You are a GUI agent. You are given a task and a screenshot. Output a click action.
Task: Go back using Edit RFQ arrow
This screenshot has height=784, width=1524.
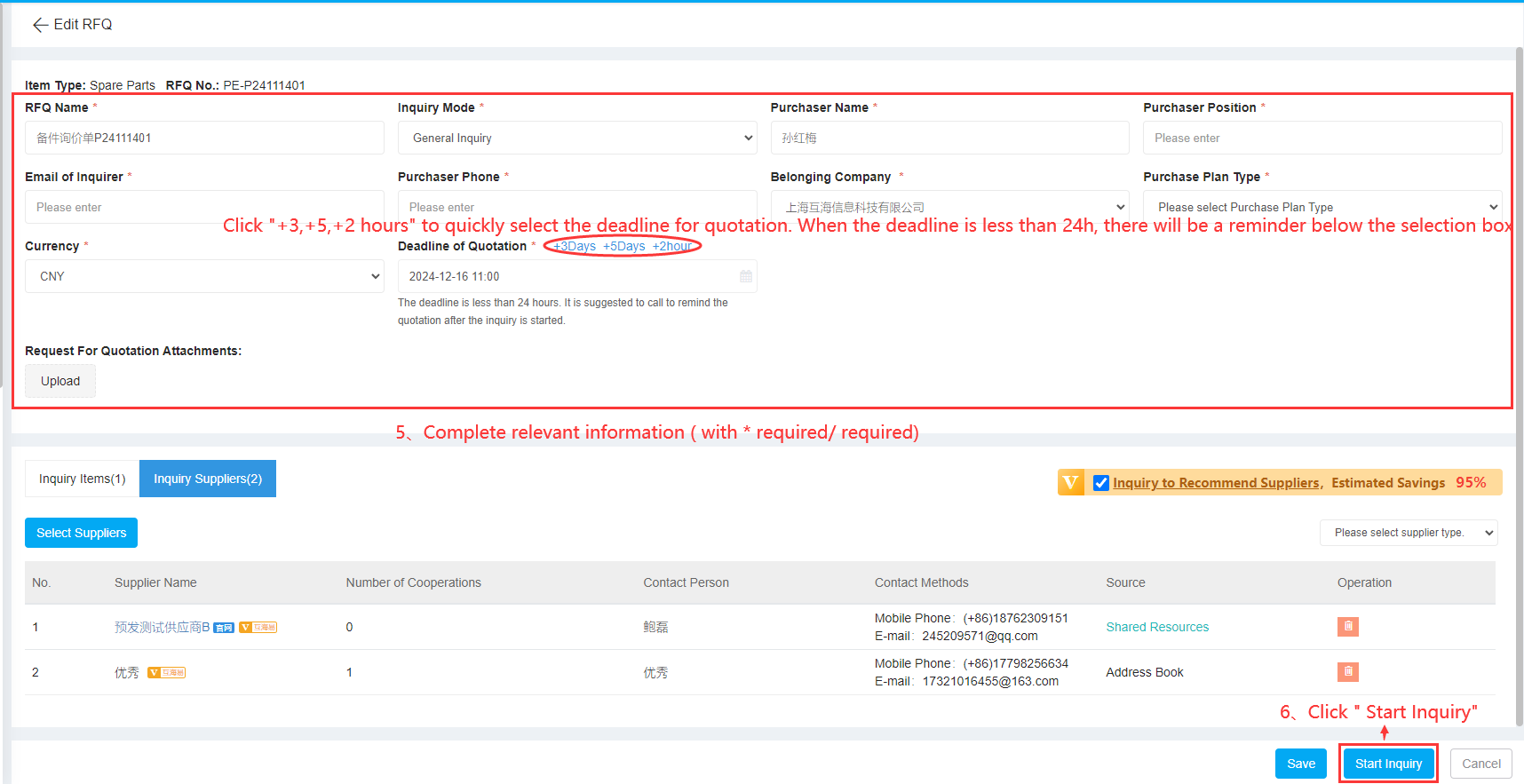[x=40, y=25]
